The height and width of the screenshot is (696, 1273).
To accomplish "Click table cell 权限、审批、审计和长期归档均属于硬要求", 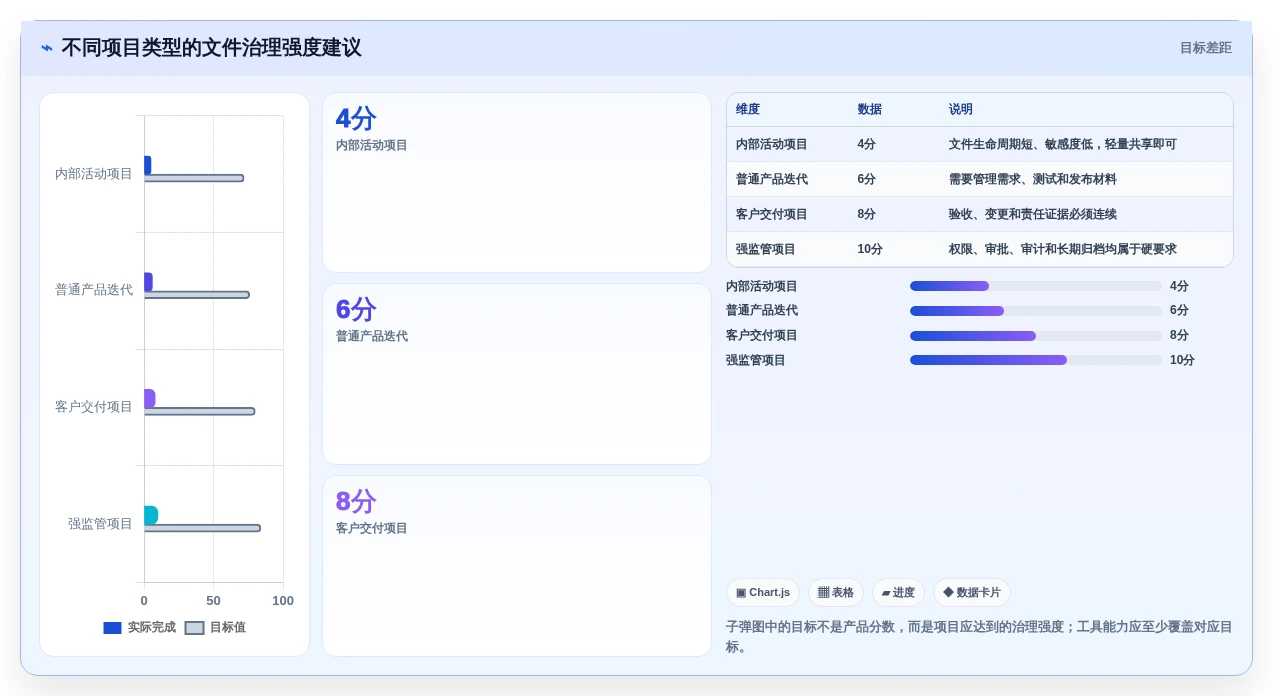I will [x=1062, y=249].
